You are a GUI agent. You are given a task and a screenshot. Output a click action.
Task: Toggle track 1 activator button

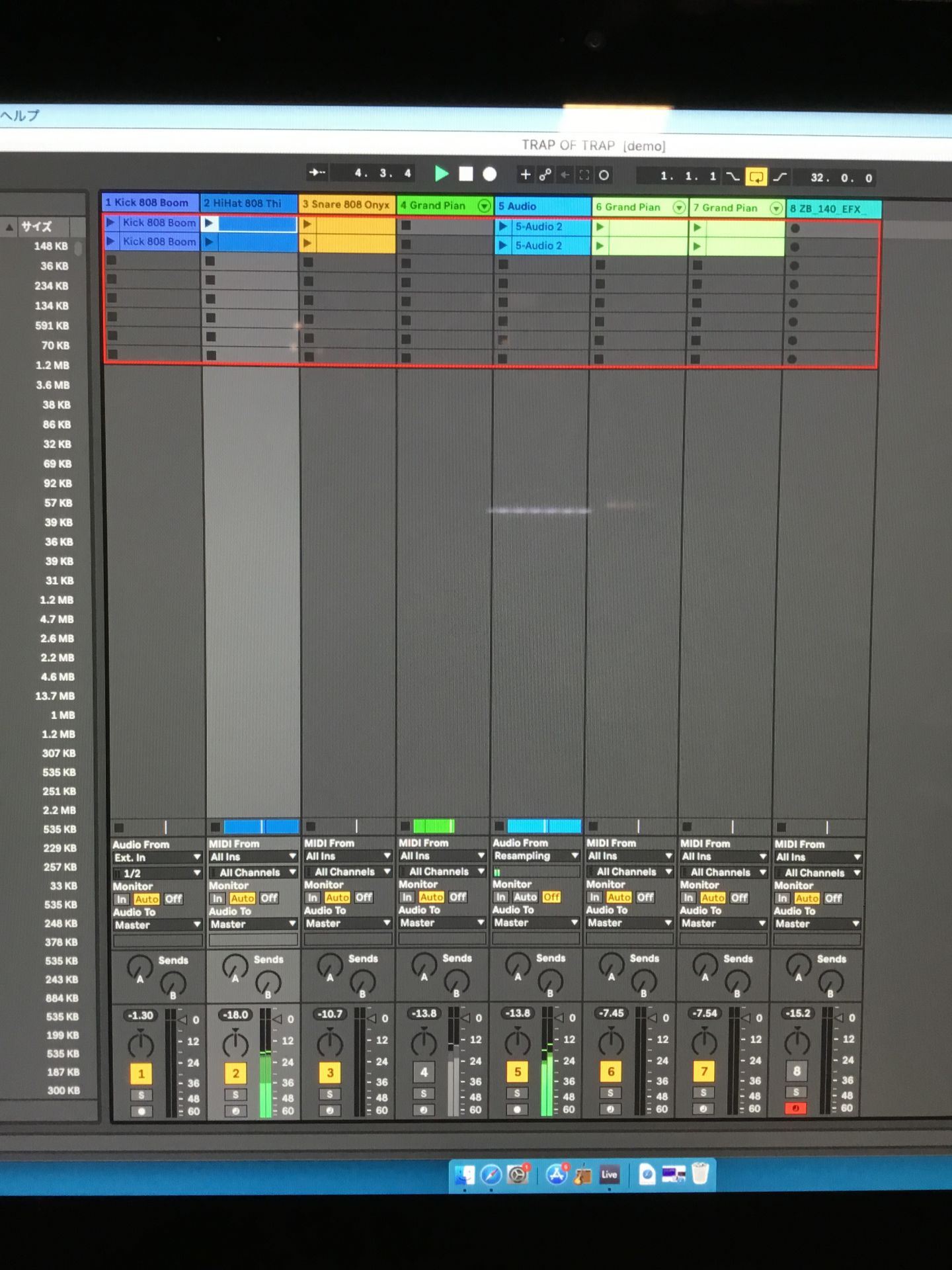(141, 1074)
